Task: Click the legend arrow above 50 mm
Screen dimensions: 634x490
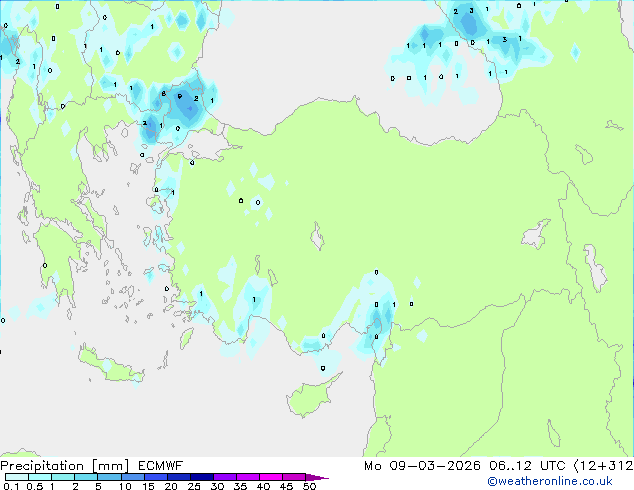Action: coord(317,477)
